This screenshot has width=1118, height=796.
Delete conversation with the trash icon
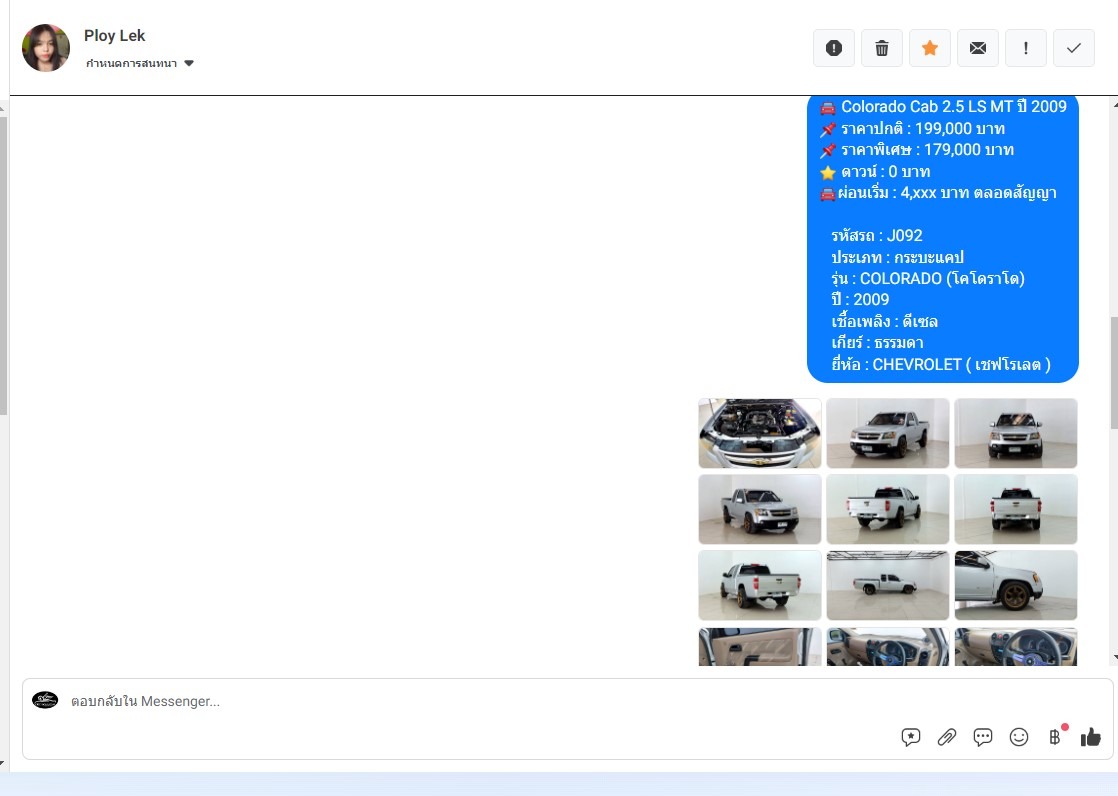(x=882, y=48)
